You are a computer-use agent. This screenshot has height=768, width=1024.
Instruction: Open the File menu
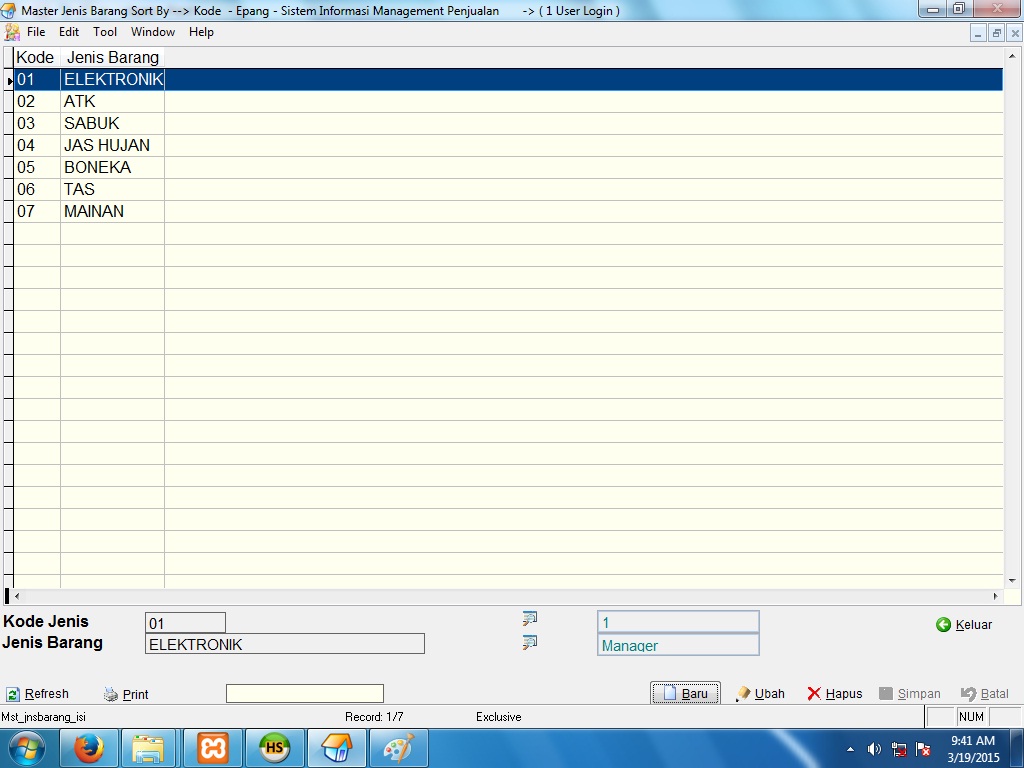(36, 32)
